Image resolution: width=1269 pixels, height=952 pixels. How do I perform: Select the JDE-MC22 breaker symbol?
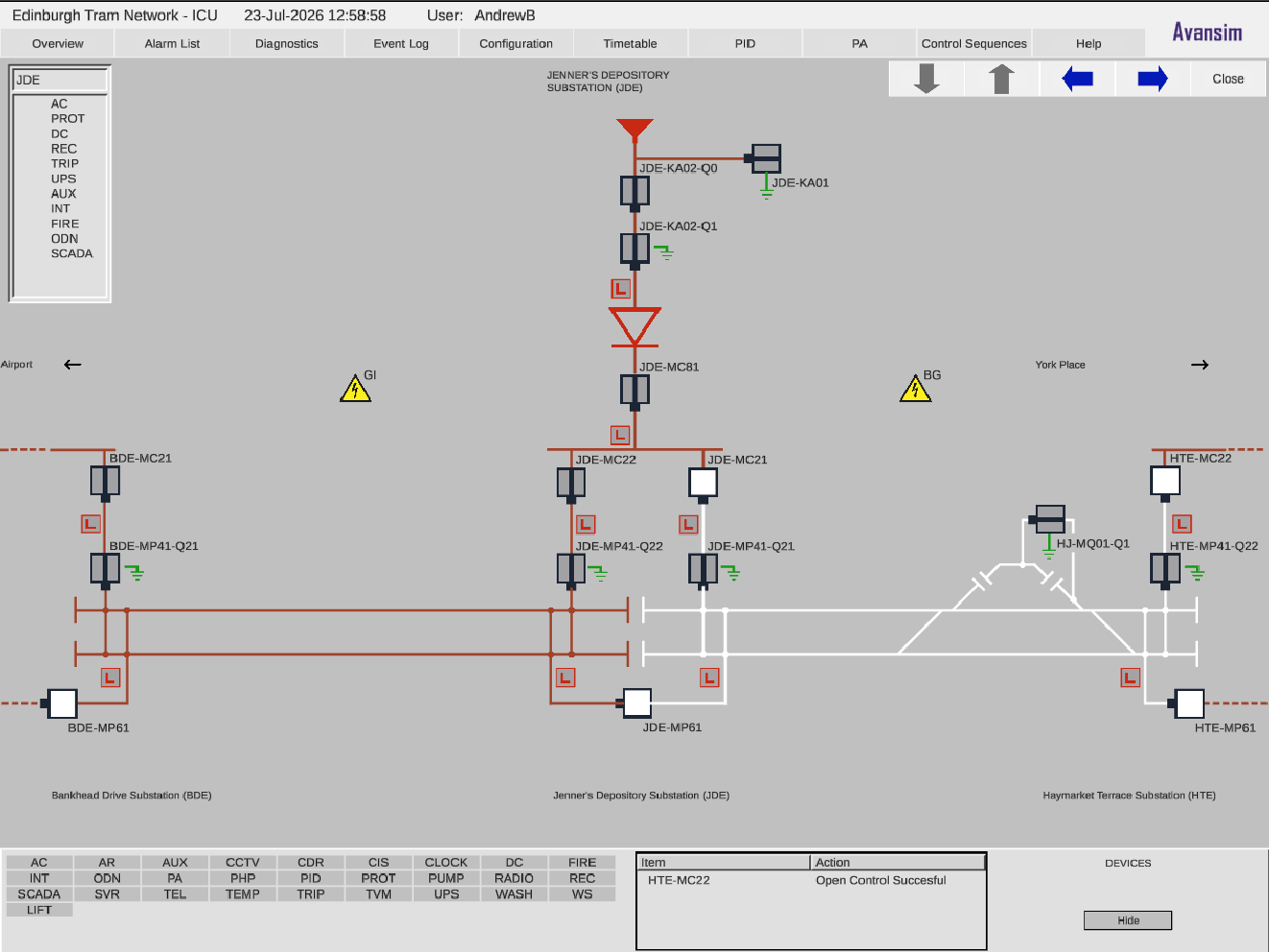[x=571, y=483]
